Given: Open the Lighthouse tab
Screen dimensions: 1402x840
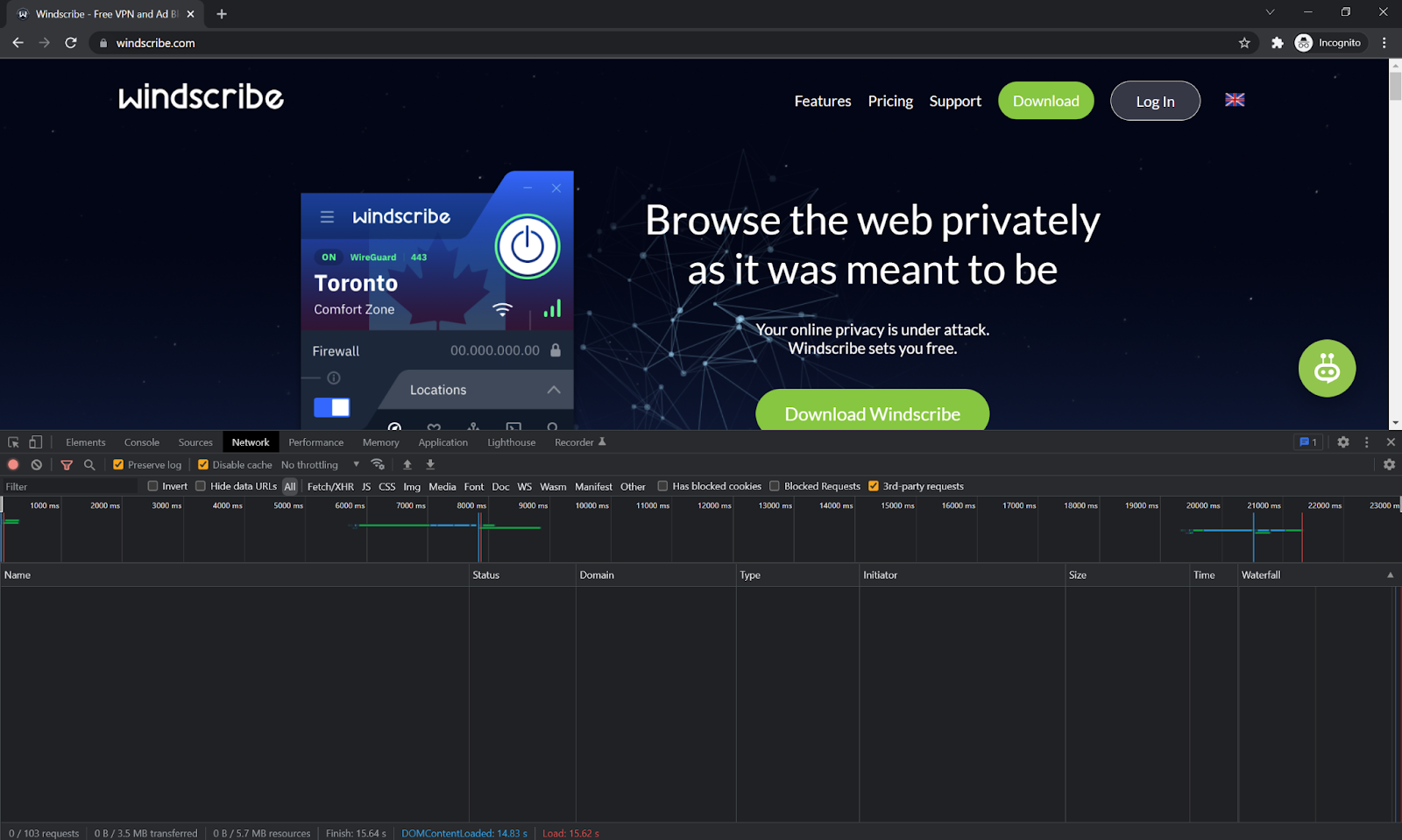Looking at the screenshot, I should (512, 442).
